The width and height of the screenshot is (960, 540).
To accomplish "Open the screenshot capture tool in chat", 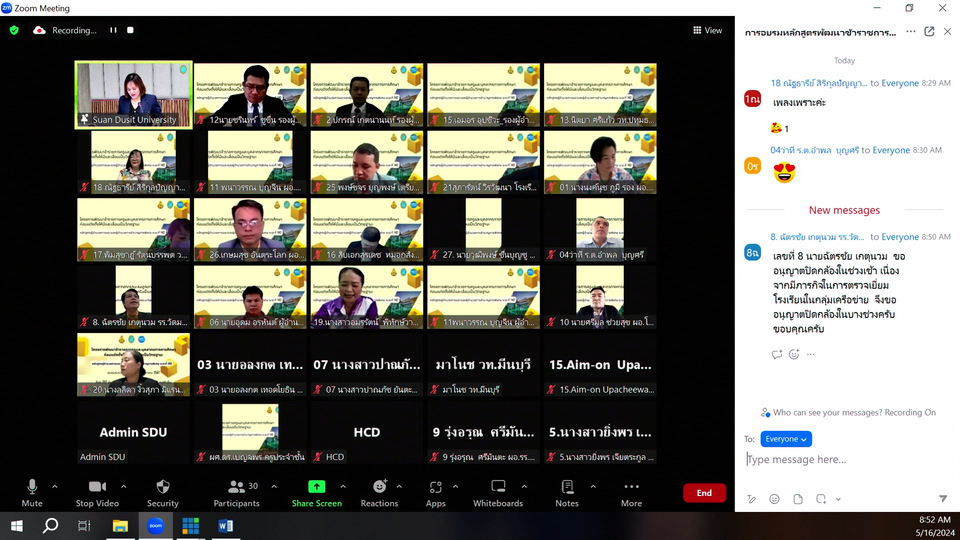I will click(x=821, y=499).
